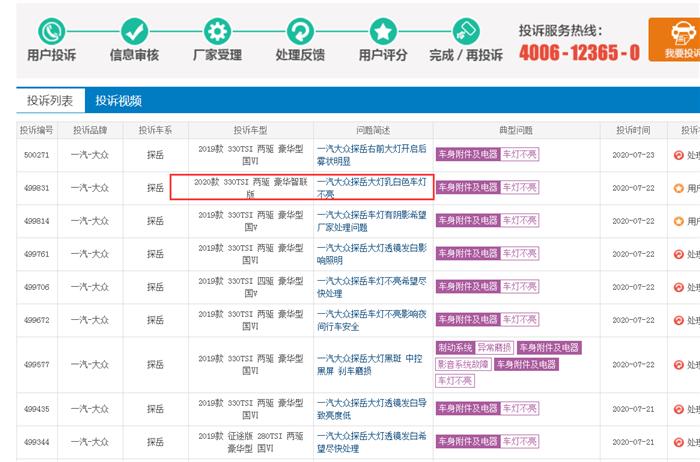Click the 投诉品牌 column header
Viewport: 700px width, 462px height.
coord(90,130)
